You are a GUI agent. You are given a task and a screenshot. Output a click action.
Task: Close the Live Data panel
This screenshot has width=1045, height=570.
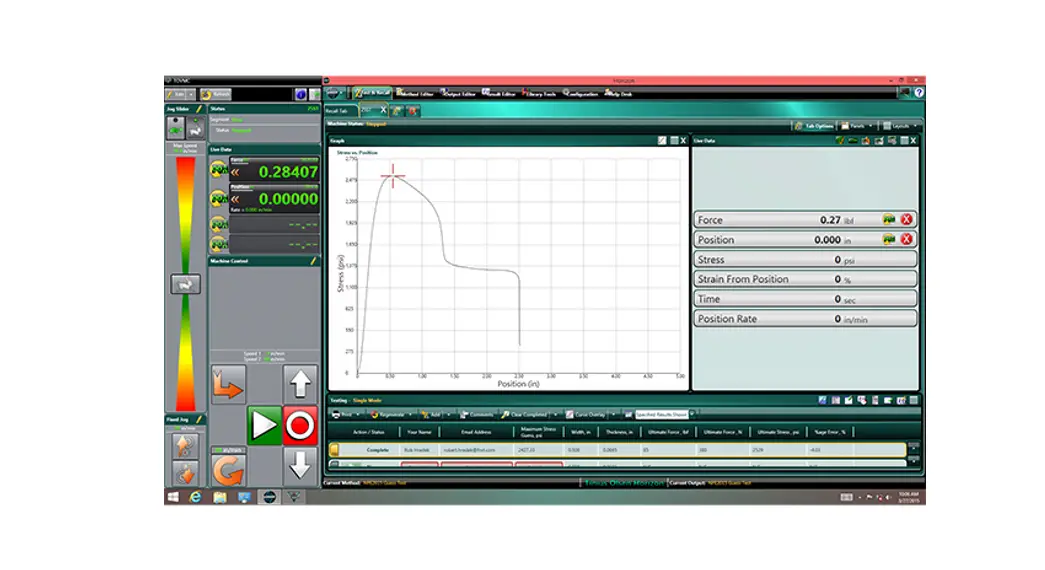[x=914, y=141]
